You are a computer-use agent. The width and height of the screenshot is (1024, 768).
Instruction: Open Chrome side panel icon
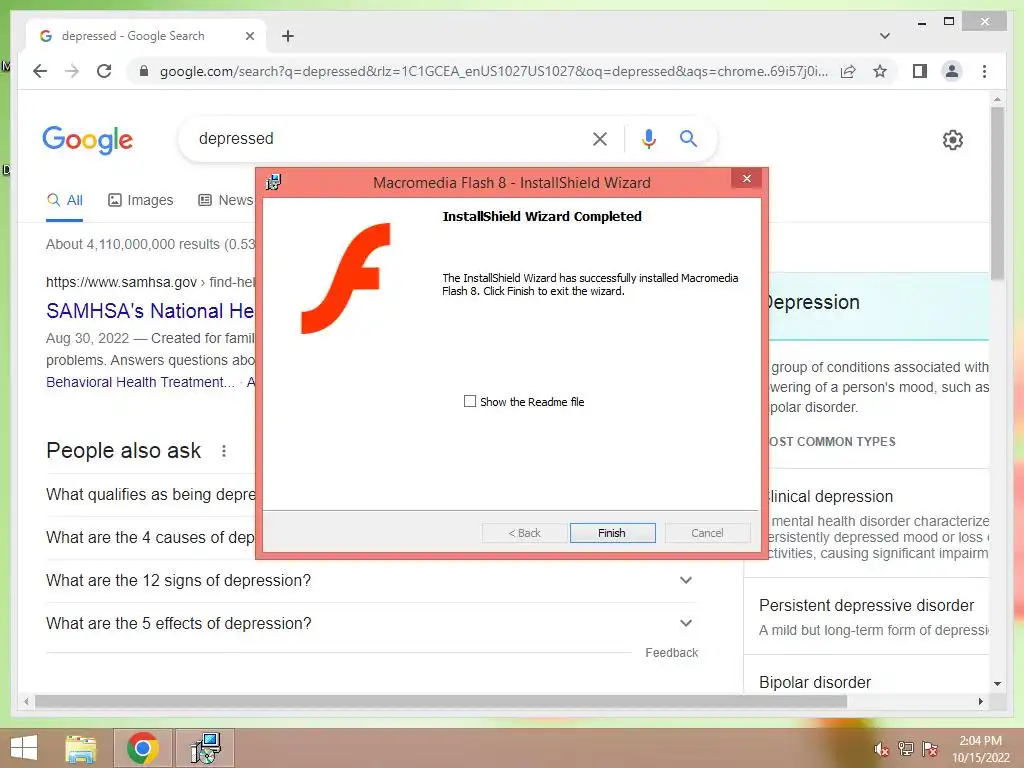920,71
